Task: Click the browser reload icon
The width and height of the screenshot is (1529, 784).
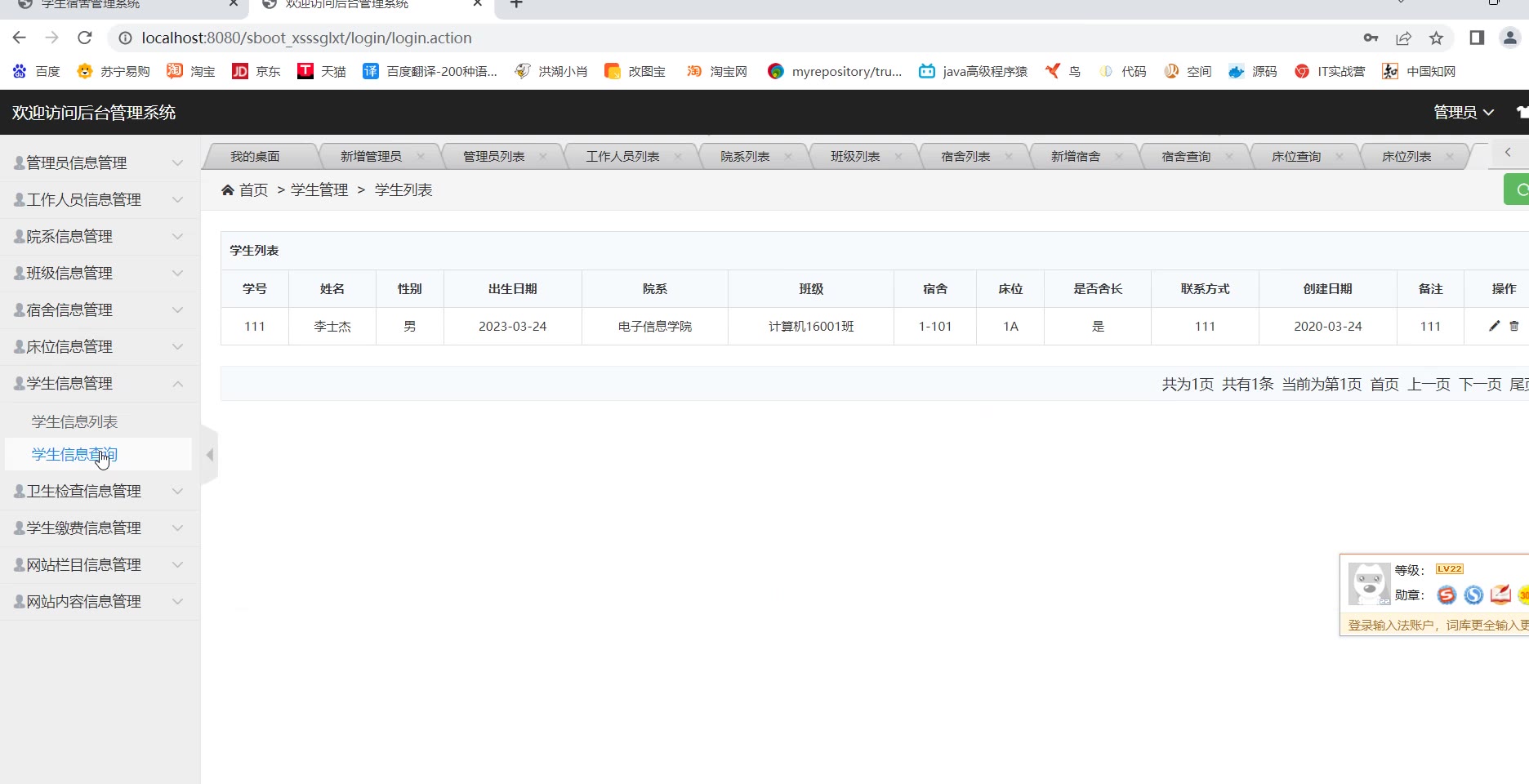Action: (84, 38)
